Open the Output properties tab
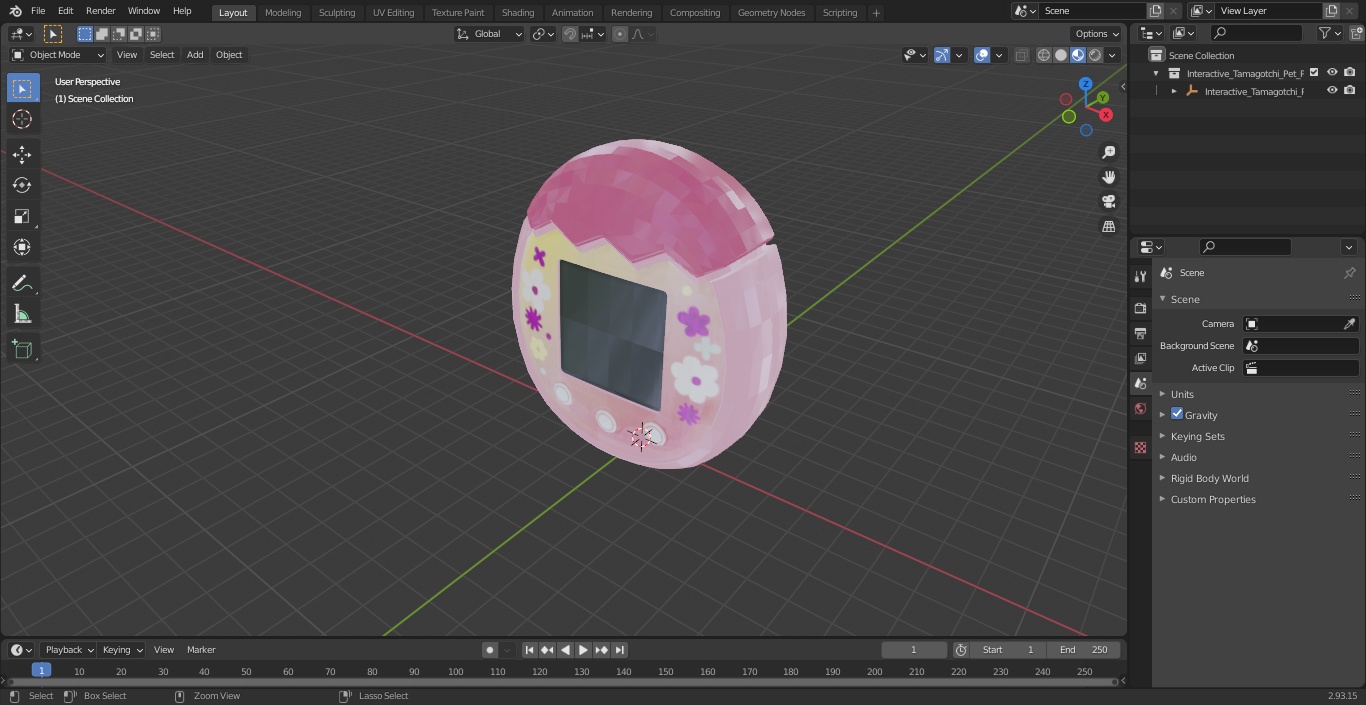This screenshot has height=705, width=1366. click(x=1140, y=333)
